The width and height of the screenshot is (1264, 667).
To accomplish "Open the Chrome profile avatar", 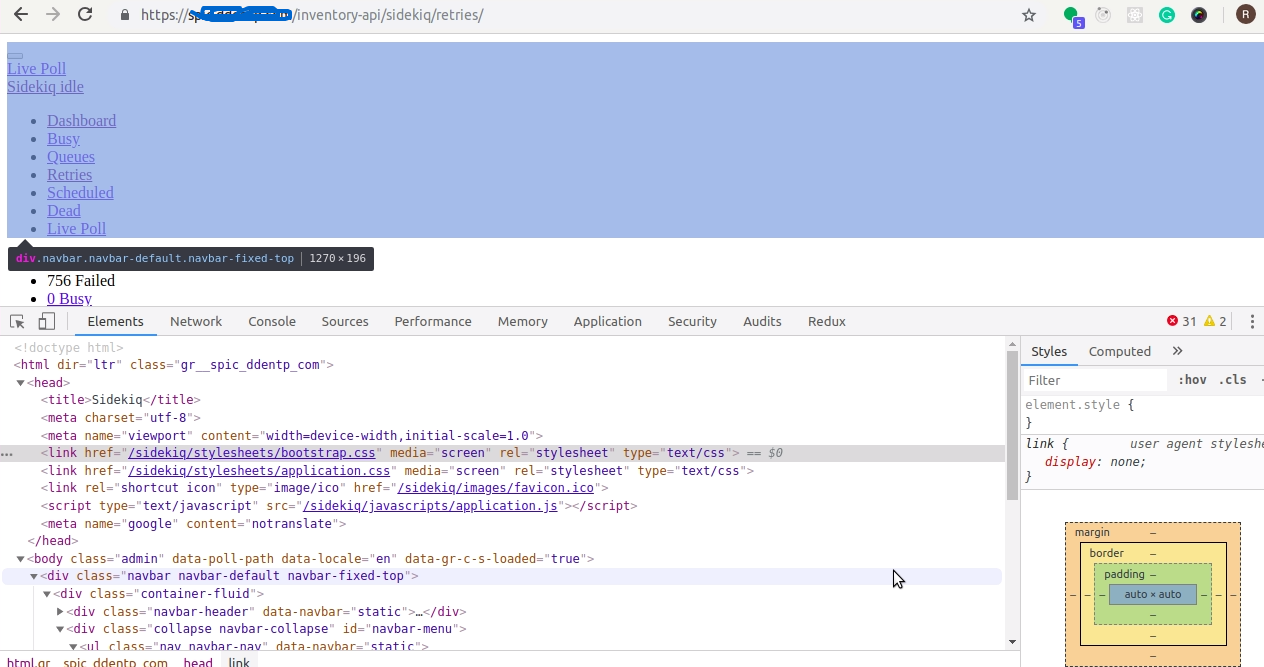I will (1245, 15).
